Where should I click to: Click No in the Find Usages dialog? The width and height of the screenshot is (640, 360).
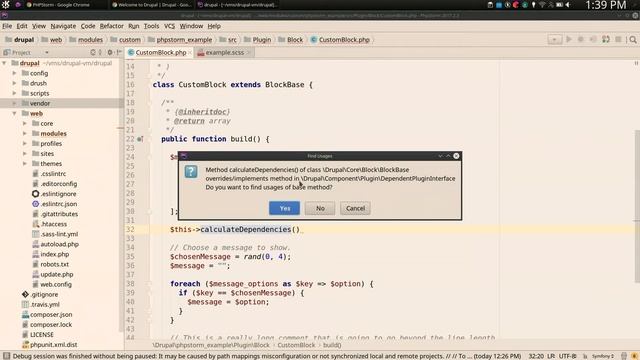[320, 208]
